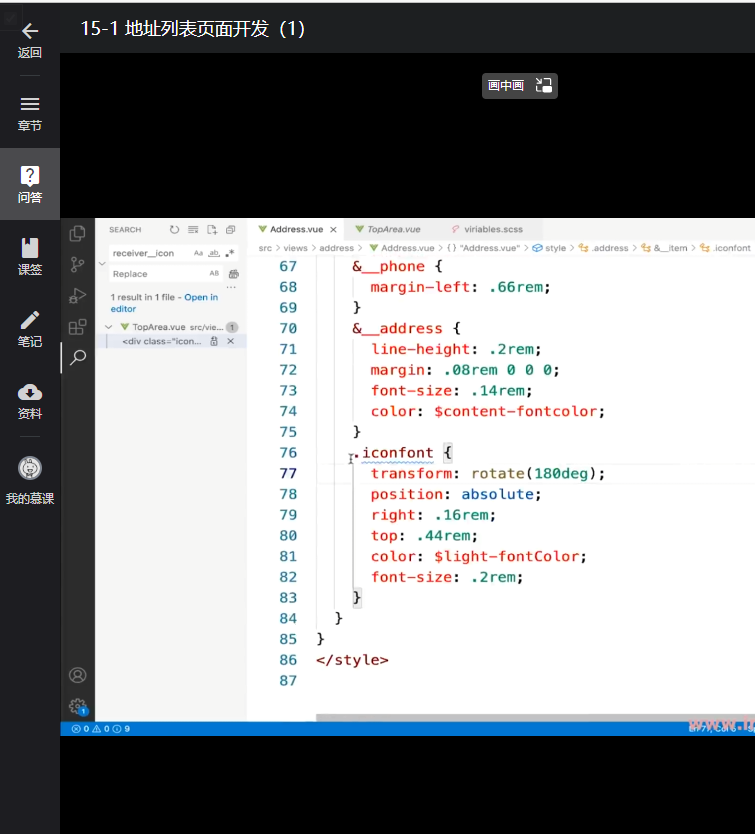
Task: Open the 章节 chapter list
Action: tap(30, 114)
